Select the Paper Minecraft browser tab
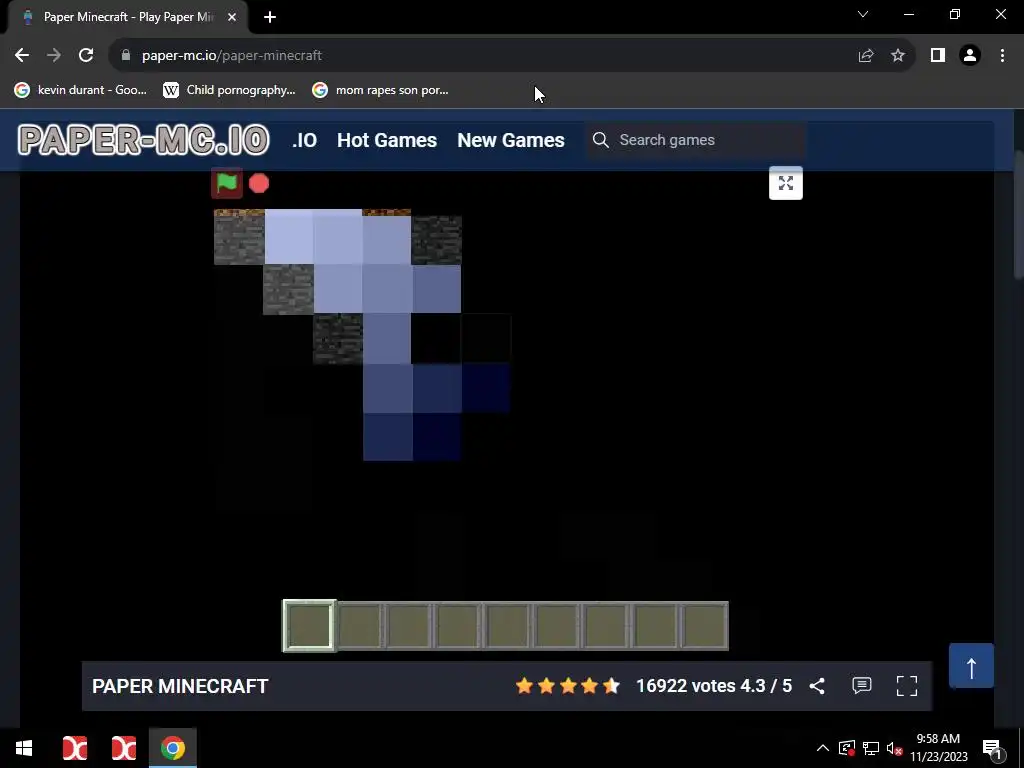Viewport: 1024px width, 768px height. pyautogui.click(x=128, y=17)
